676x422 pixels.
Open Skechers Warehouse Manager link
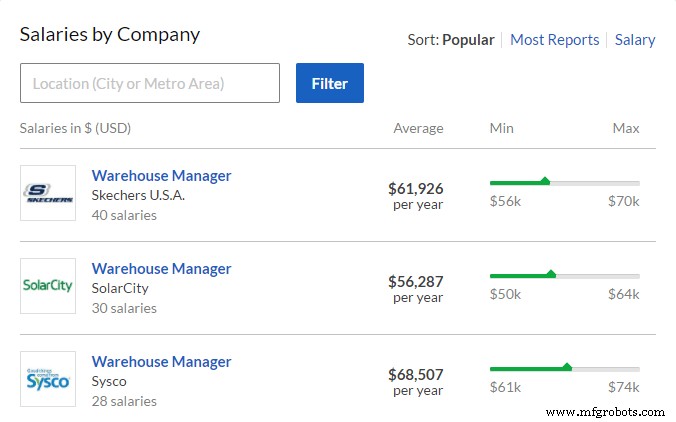pos(161,176)
